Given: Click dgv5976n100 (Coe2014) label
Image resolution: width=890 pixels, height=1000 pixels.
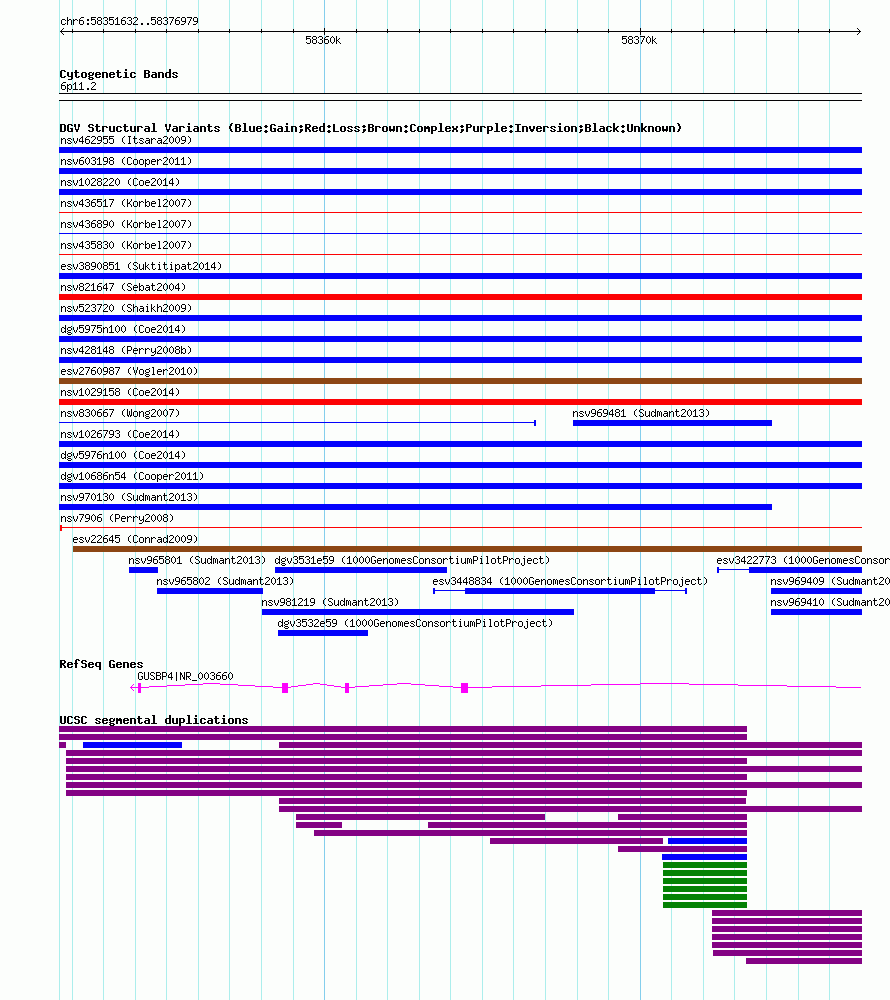Looking at the screenshot, I should 123,455.
